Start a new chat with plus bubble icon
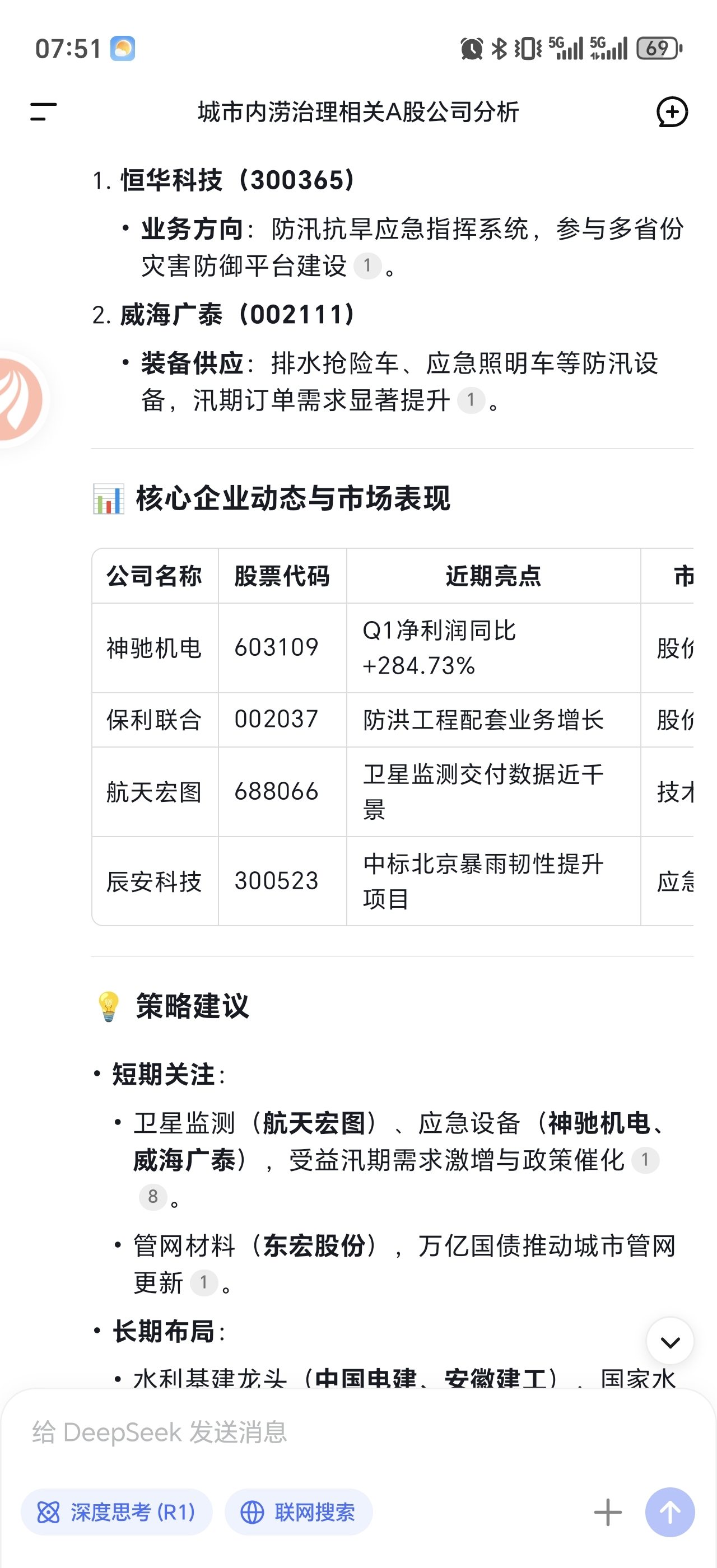 pos(672,112)
